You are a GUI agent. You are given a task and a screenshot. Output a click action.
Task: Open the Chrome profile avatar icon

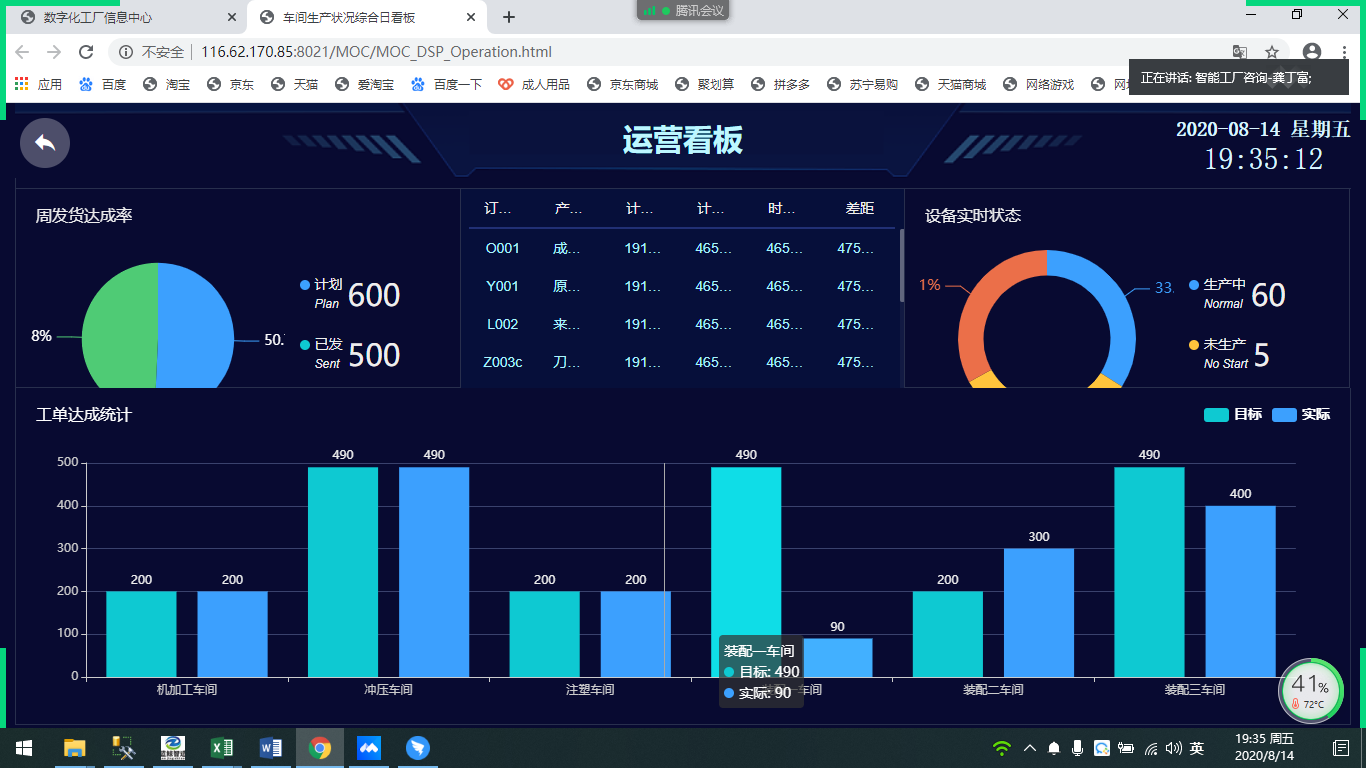pos(1312,52)
